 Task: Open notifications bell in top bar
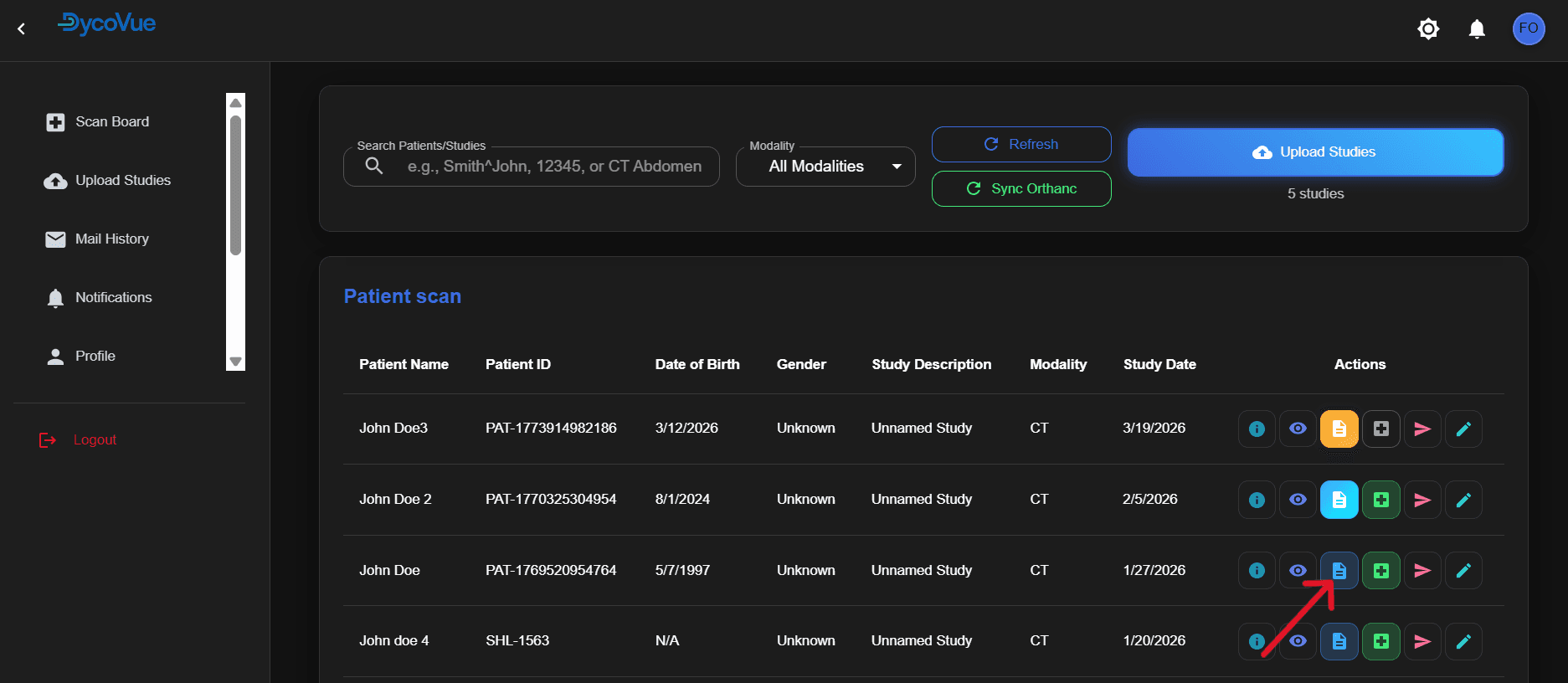pyautogui.click(x=1477, y=29)
